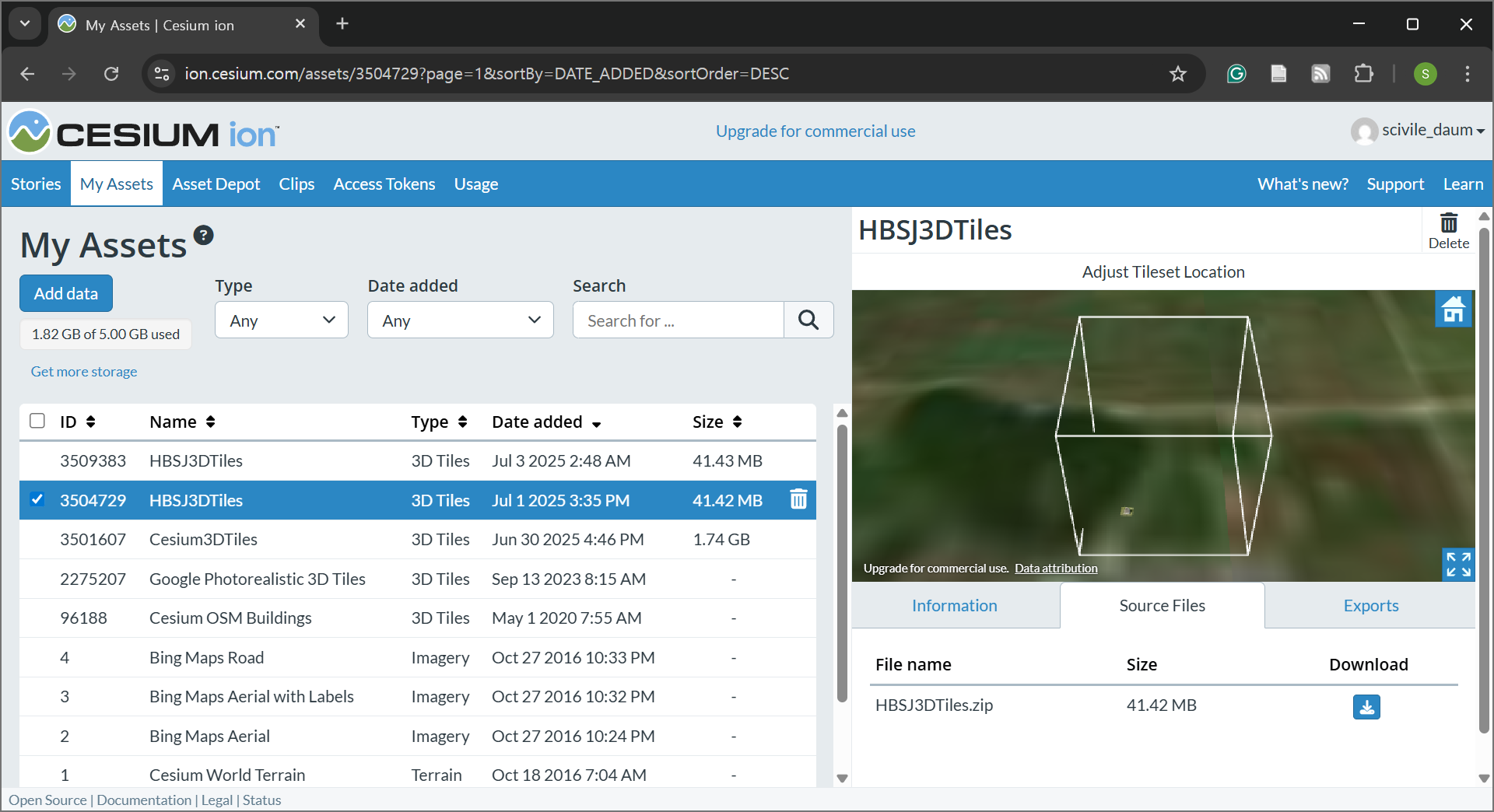Select the Cesium3DTiles asset row
Viewport: 1494px width, 812px height.
418,539
